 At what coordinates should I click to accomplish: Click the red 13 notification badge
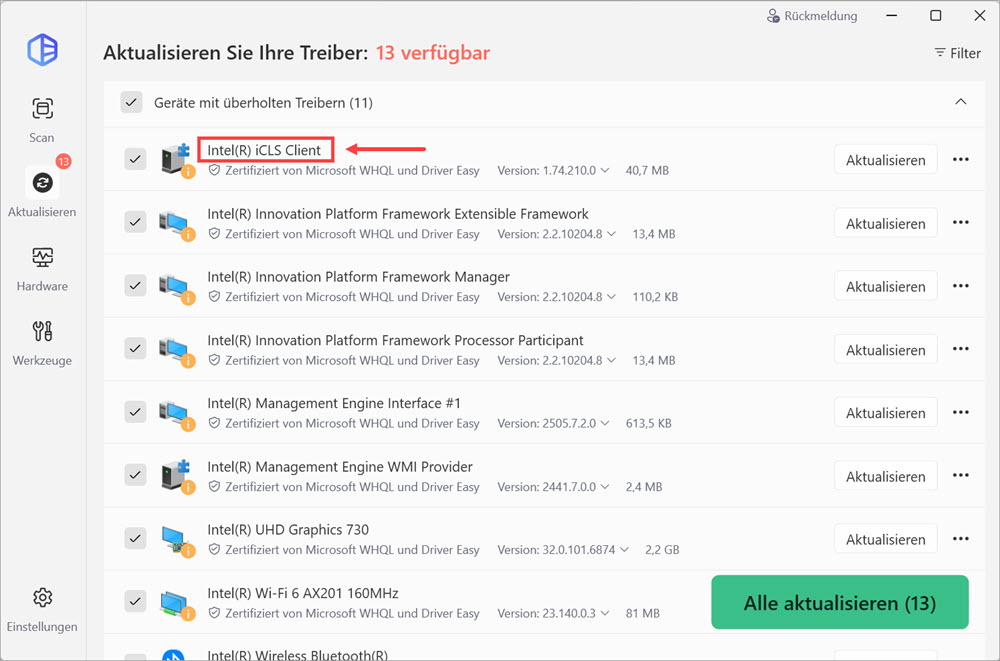pyautogui.click(x=63, y=161)
